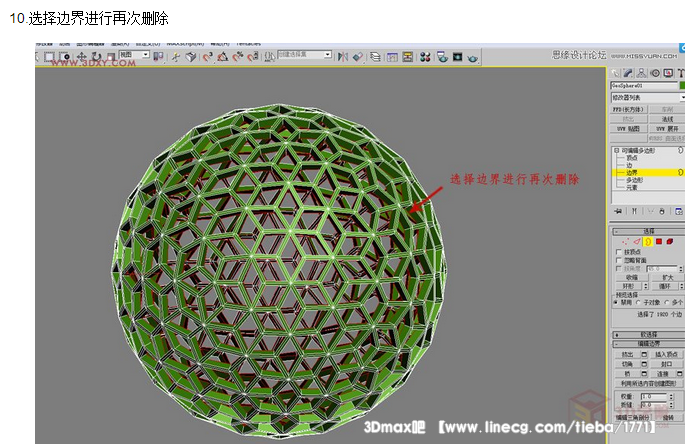685x444 pixels.
Task: Collapse the 可编辑多边形 stack tree node
Action: [616, 150]
